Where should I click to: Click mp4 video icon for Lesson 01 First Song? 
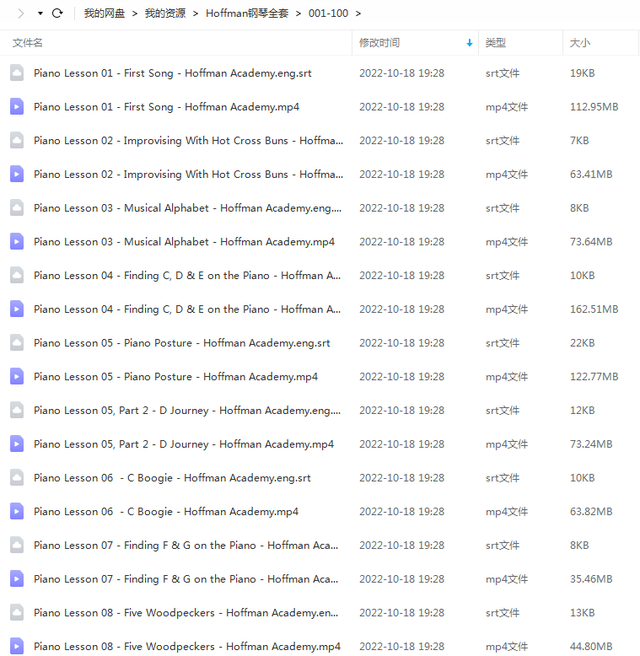pyautogui.click(x=17, y=107)
